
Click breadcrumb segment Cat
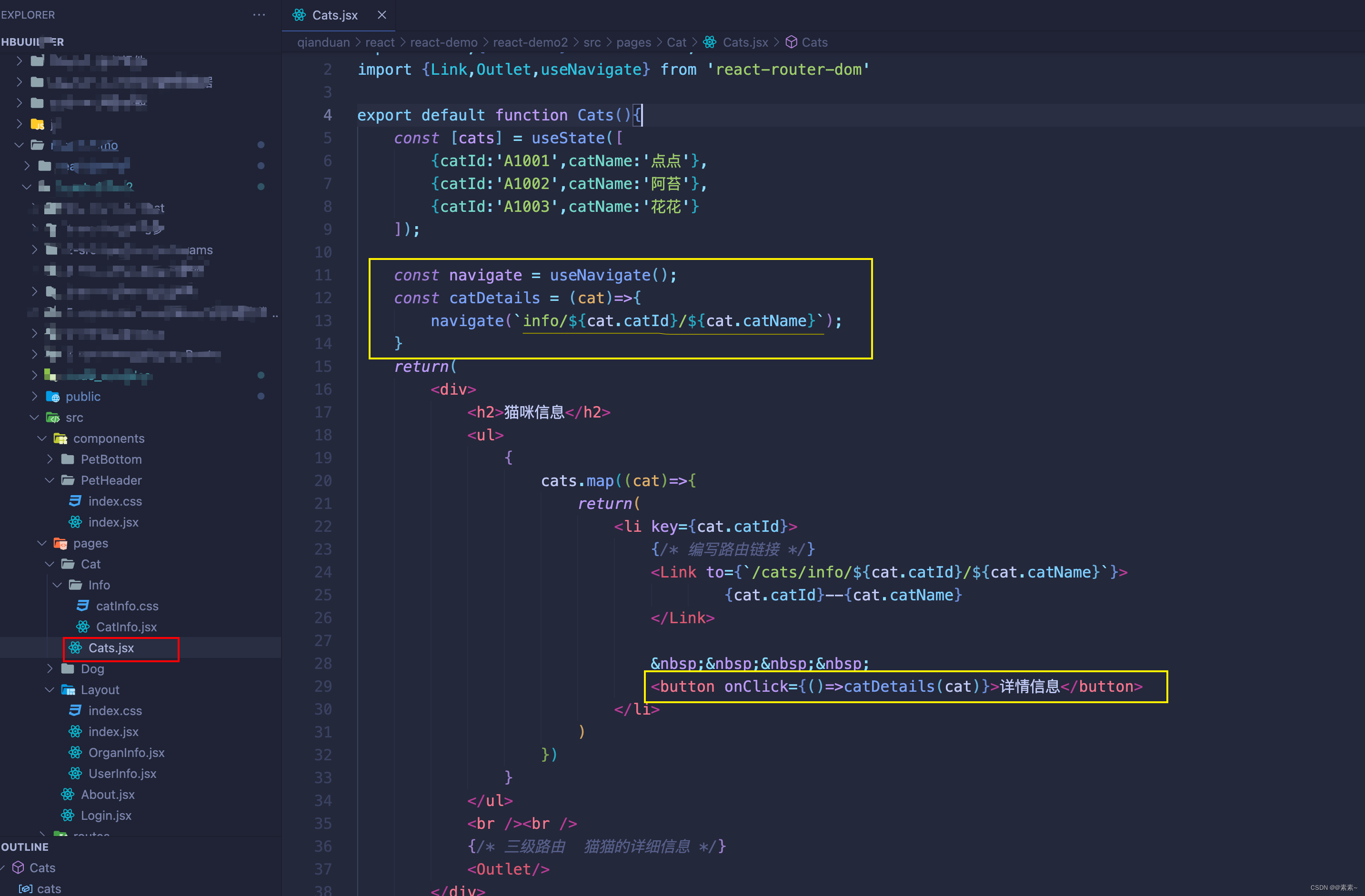pyautogui.click(x=676, y=42)
